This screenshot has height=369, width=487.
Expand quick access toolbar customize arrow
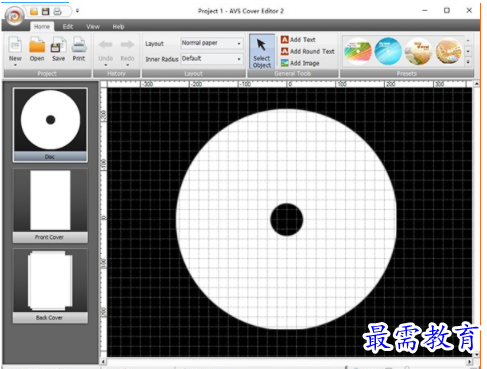tap(77, 11)
